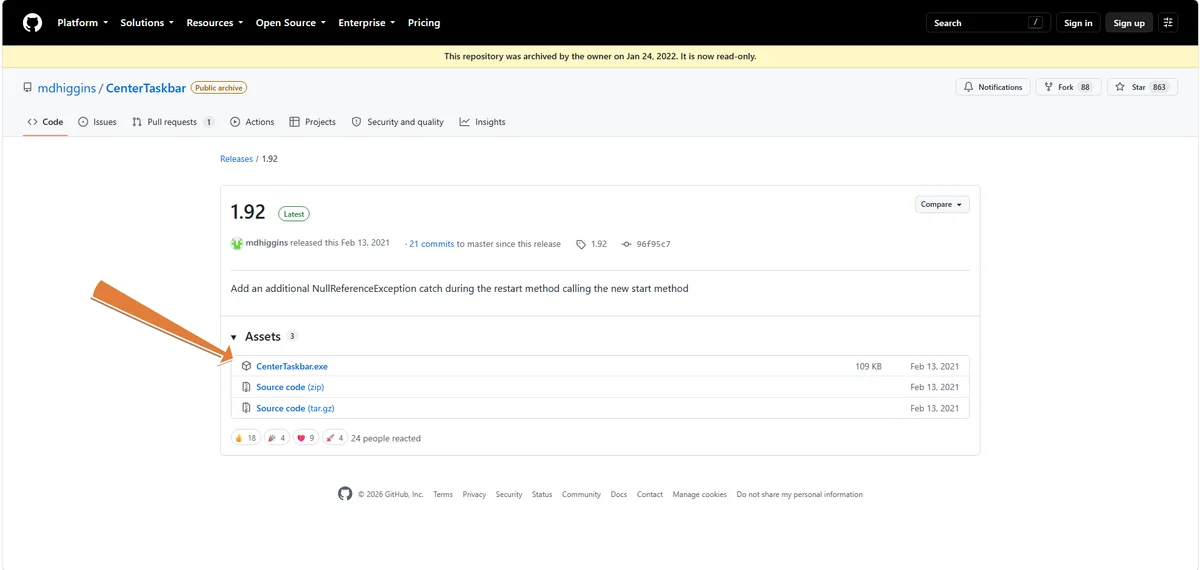Download Source code (tar.gz)
The width and height of the screenshot is (1200, 570).
tap(295, 408)
